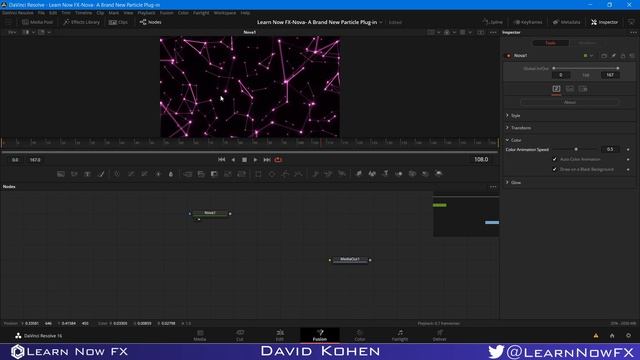The image size is (640, 360).
Task: Jump to first frame in playback controls
Action: 222,160
